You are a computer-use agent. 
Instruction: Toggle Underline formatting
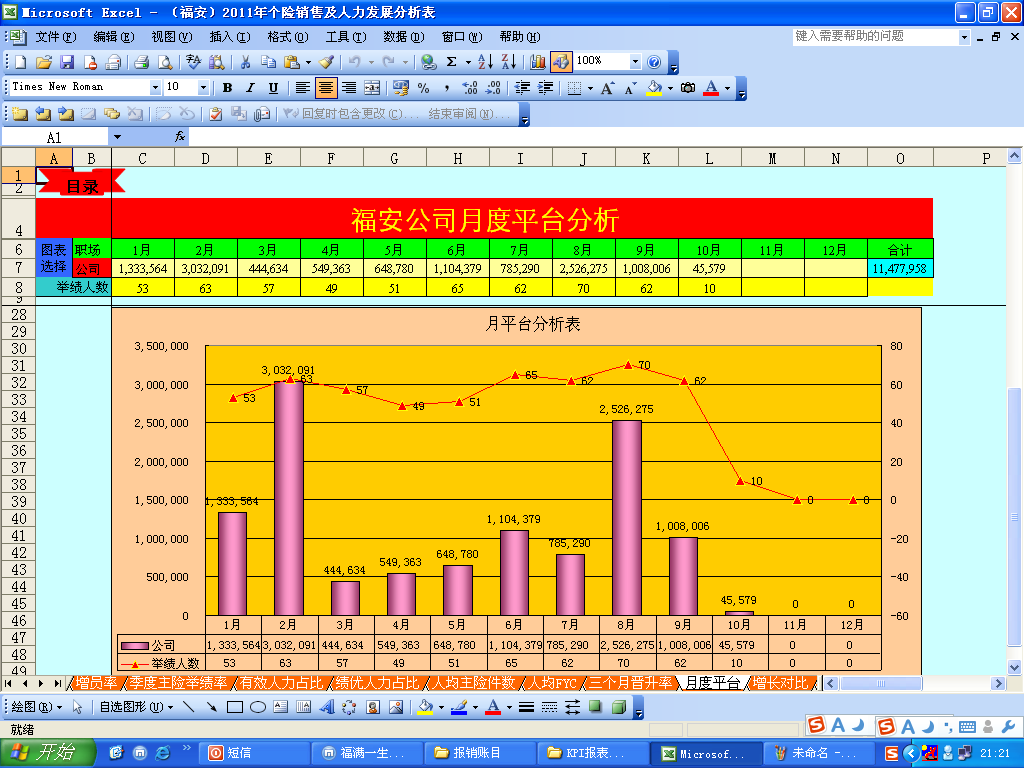click(x=273, y=88)
